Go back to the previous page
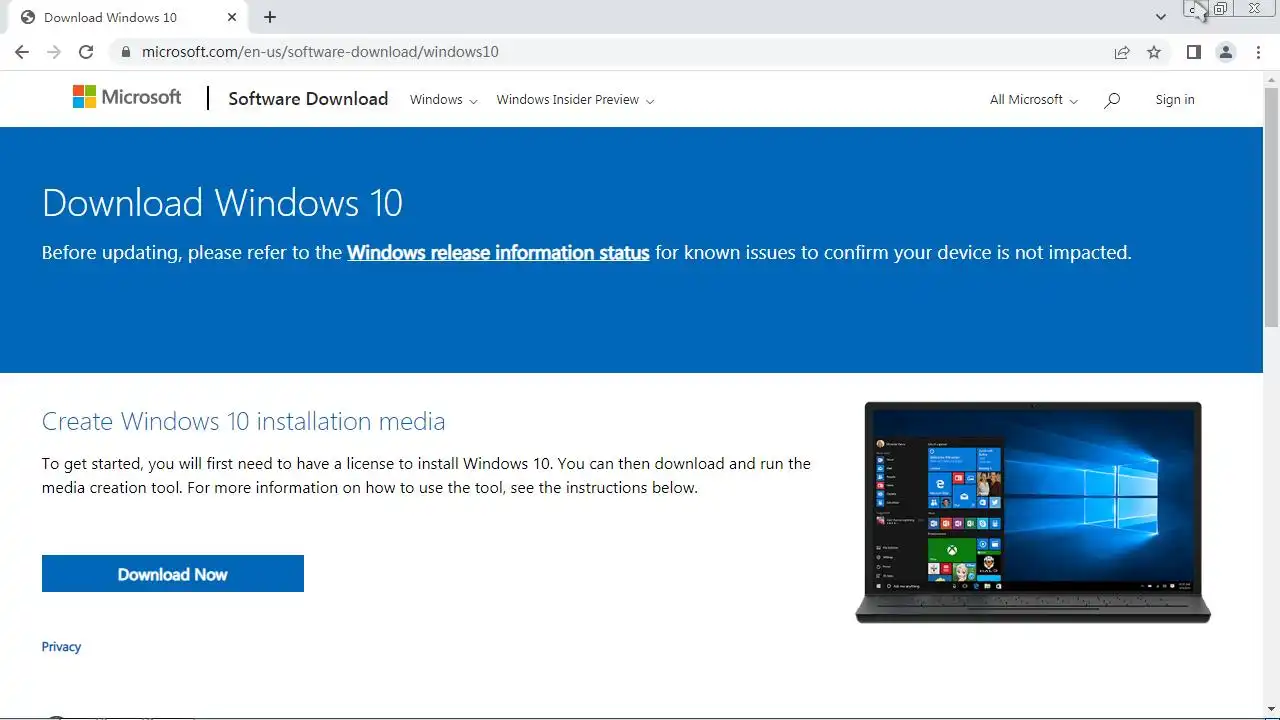This screenshot has height=720, width=1280. click(22, 52)
